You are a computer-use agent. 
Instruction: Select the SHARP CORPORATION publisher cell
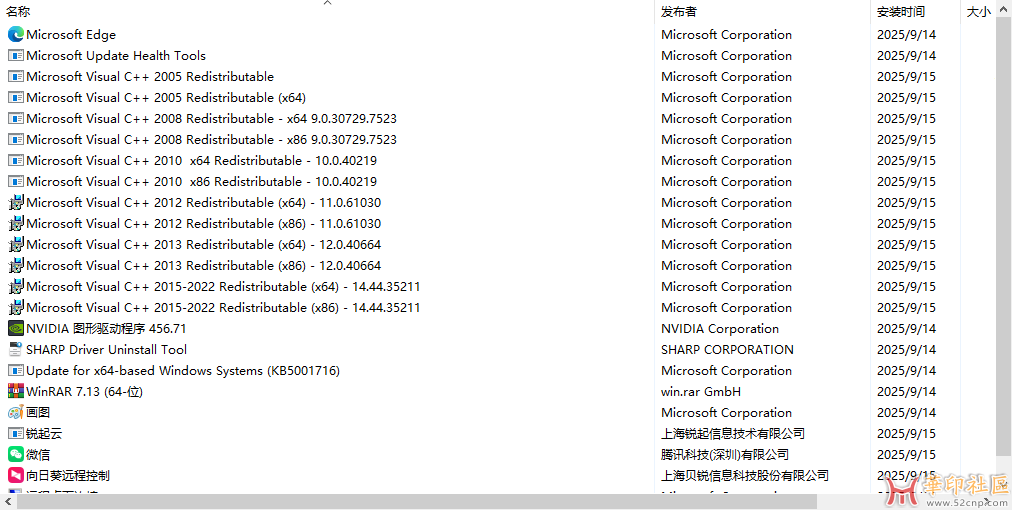727,349
